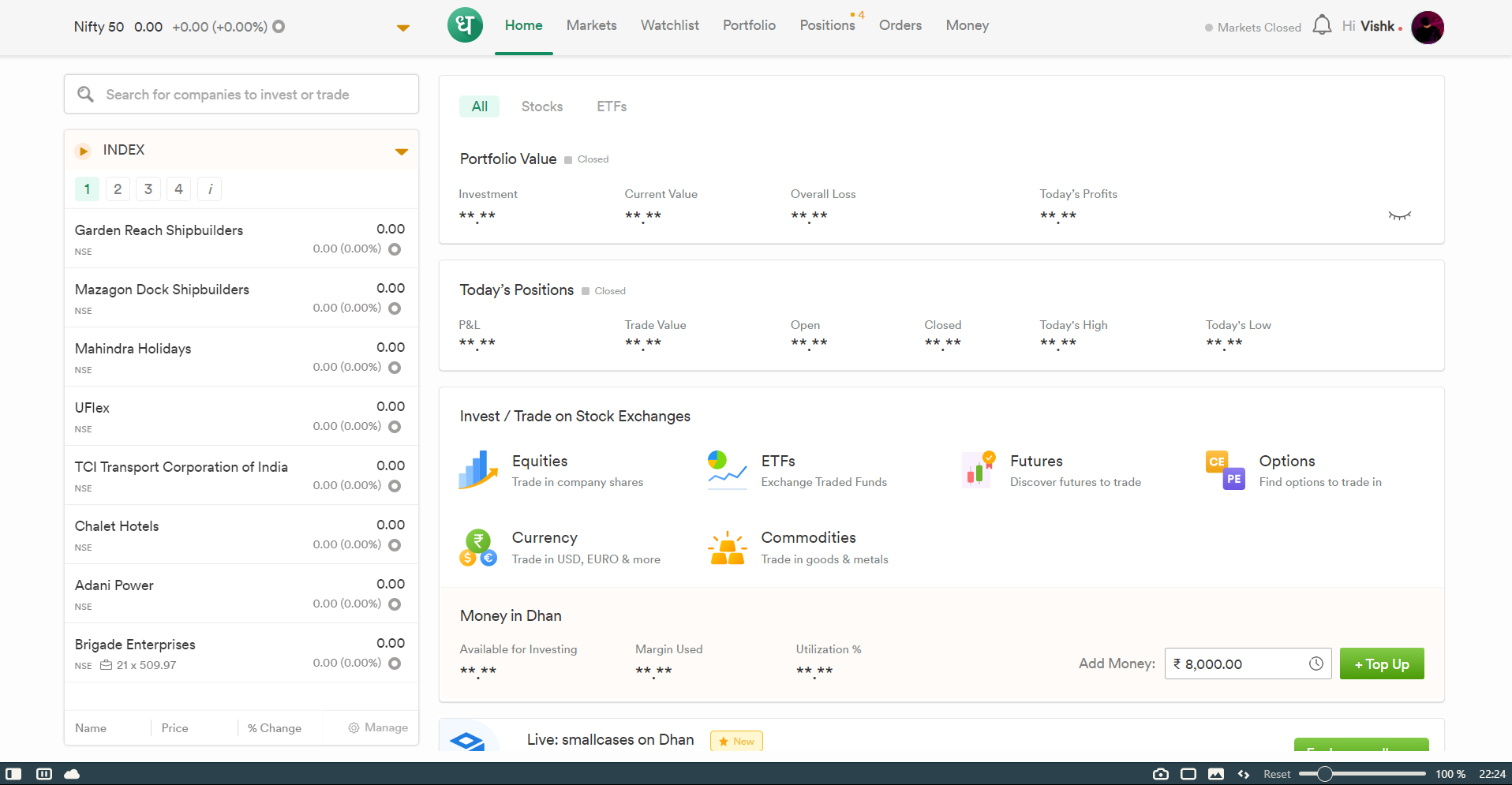Click the Add Money amount field
Viewport: 1512px width, 785px height.
click(x=1248, y=664)
